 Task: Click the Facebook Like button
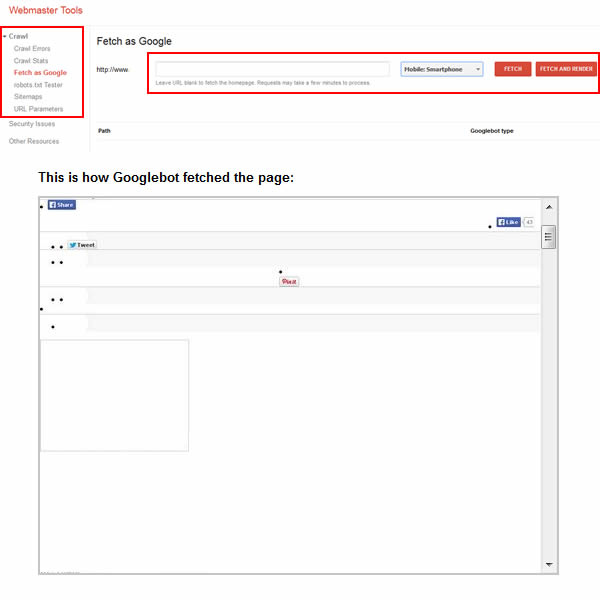coord(508,222)
